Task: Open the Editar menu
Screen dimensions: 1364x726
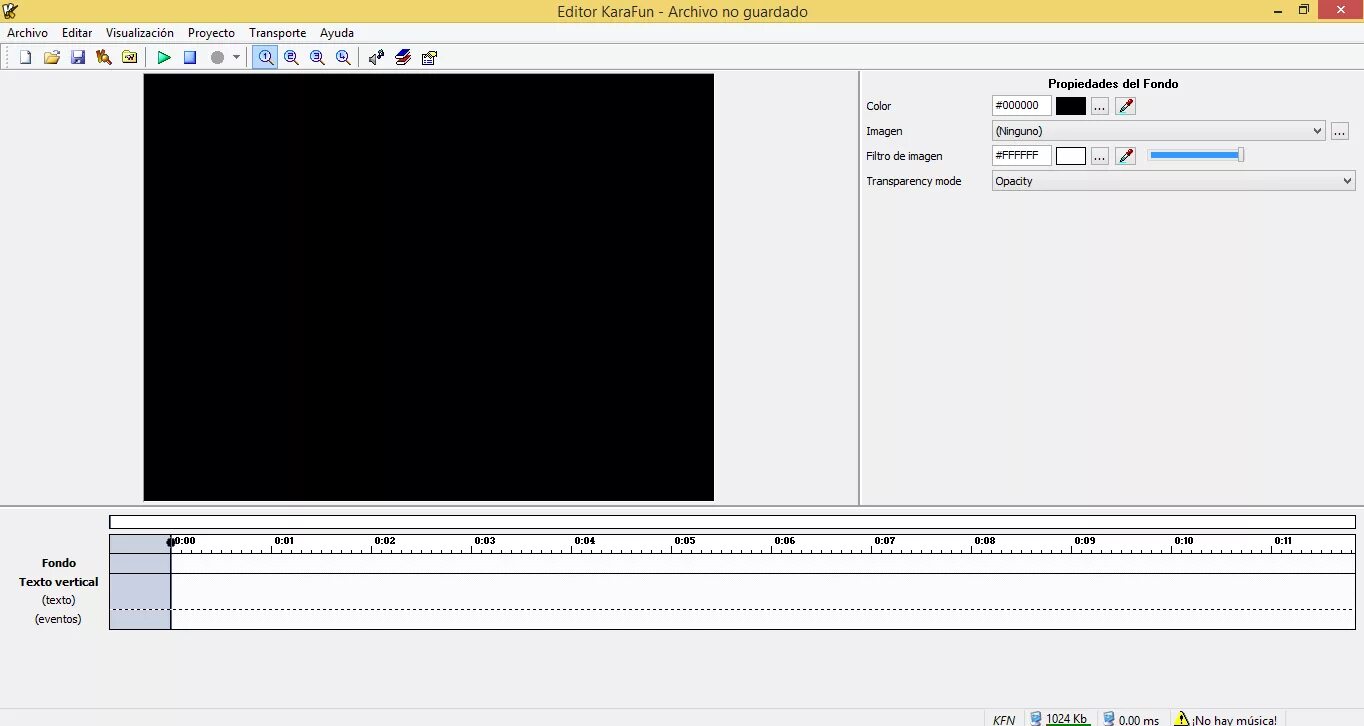Action: [x=77, y=33]
